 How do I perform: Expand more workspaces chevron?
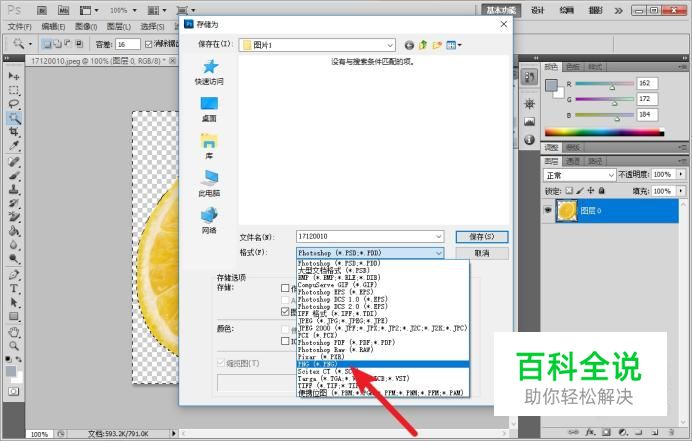(x=619, y=10)
